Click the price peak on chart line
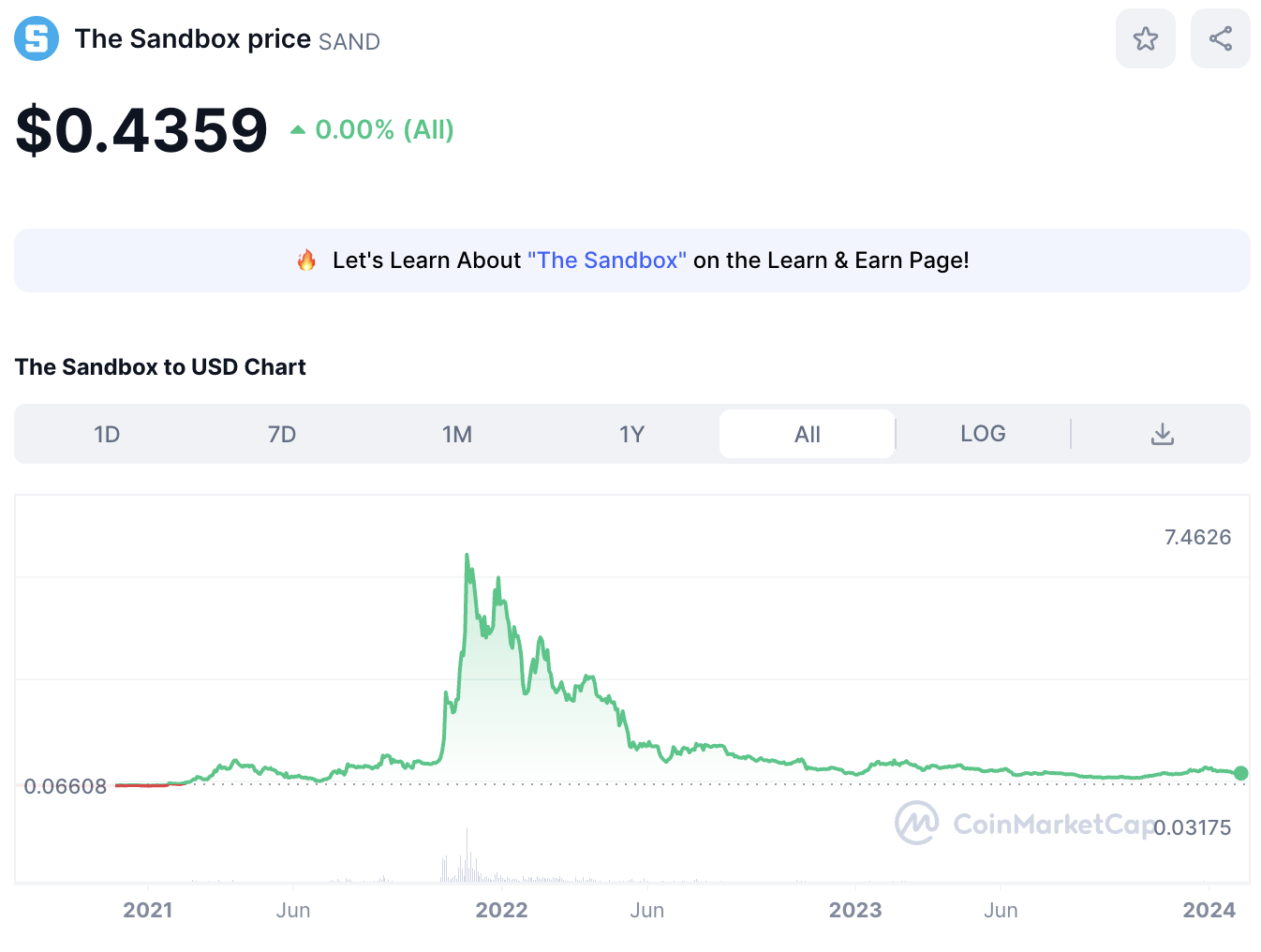Screen dimensions: 1261x952 (467, 556)
